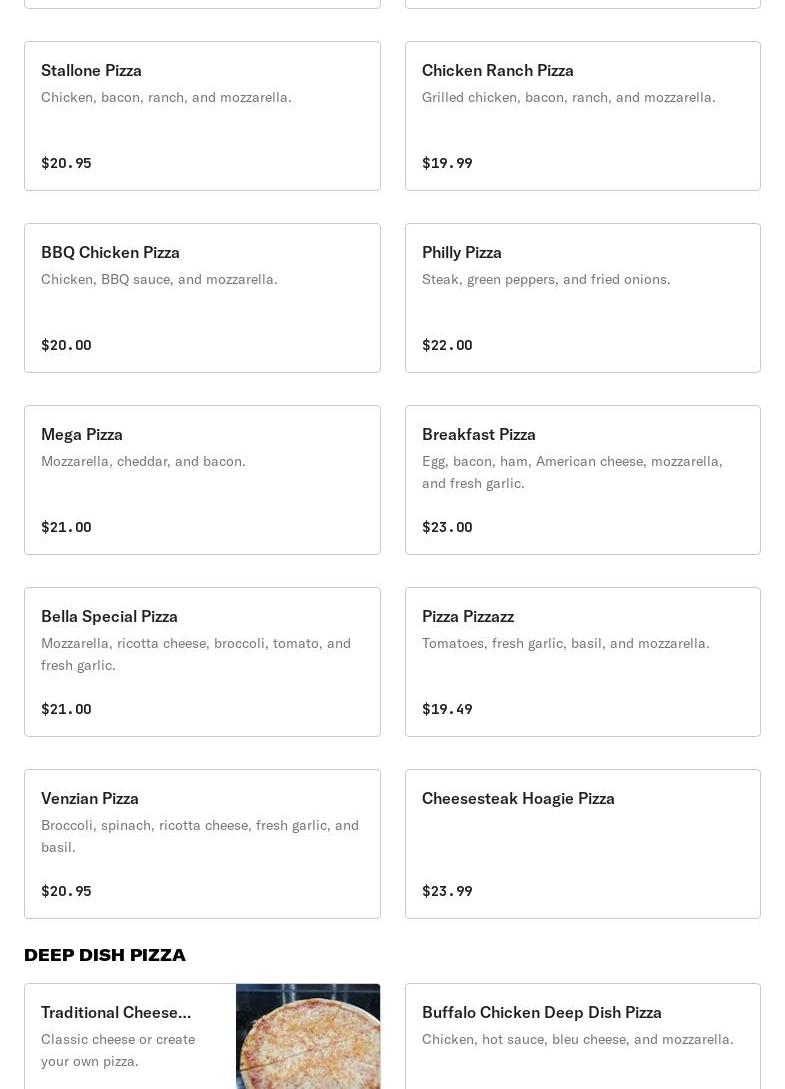Click the "Mozzarella, cheddar, and bacon" description

point(143,461)
